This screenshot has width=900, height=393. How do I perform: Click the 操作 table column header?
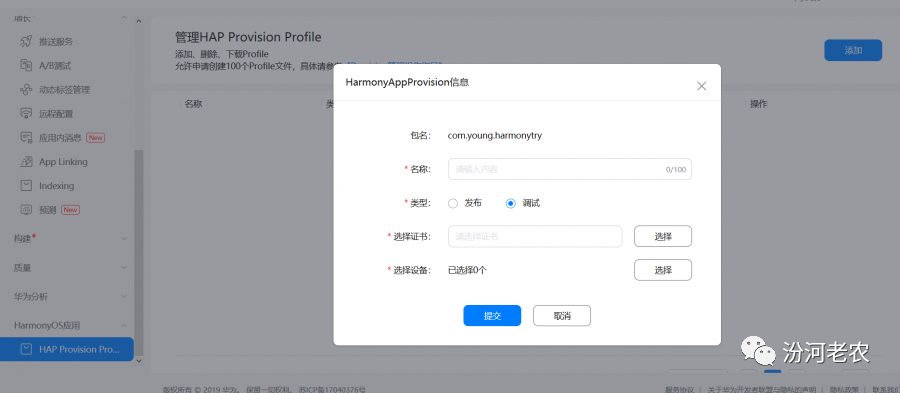pyautogui.click(x=759, y=104)
